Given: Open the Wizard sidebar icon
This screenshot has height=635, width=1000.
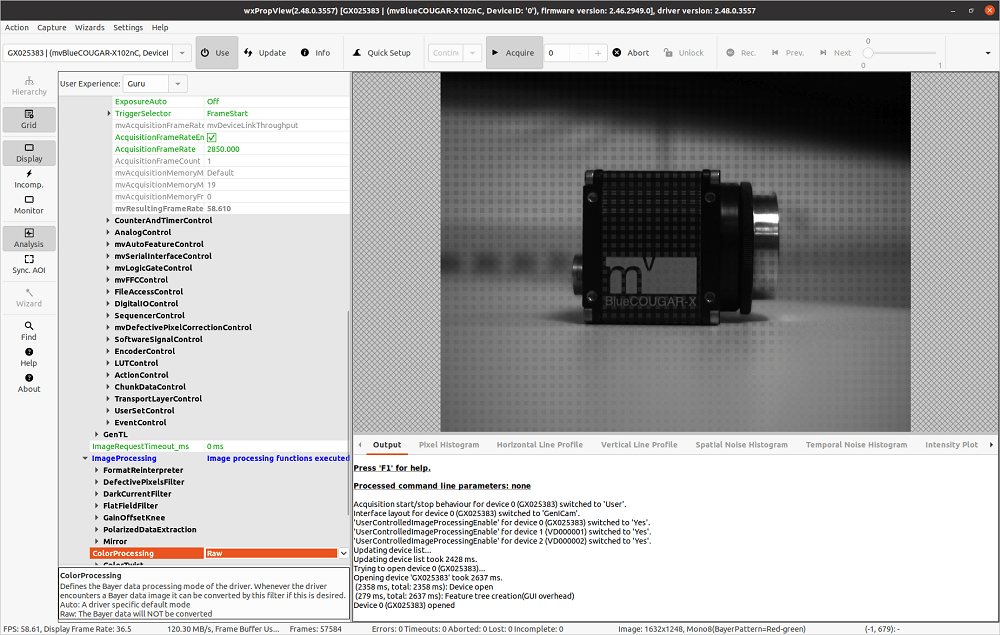Looking at the screenshot, I should pyautogui.click(x=29, y=298).
